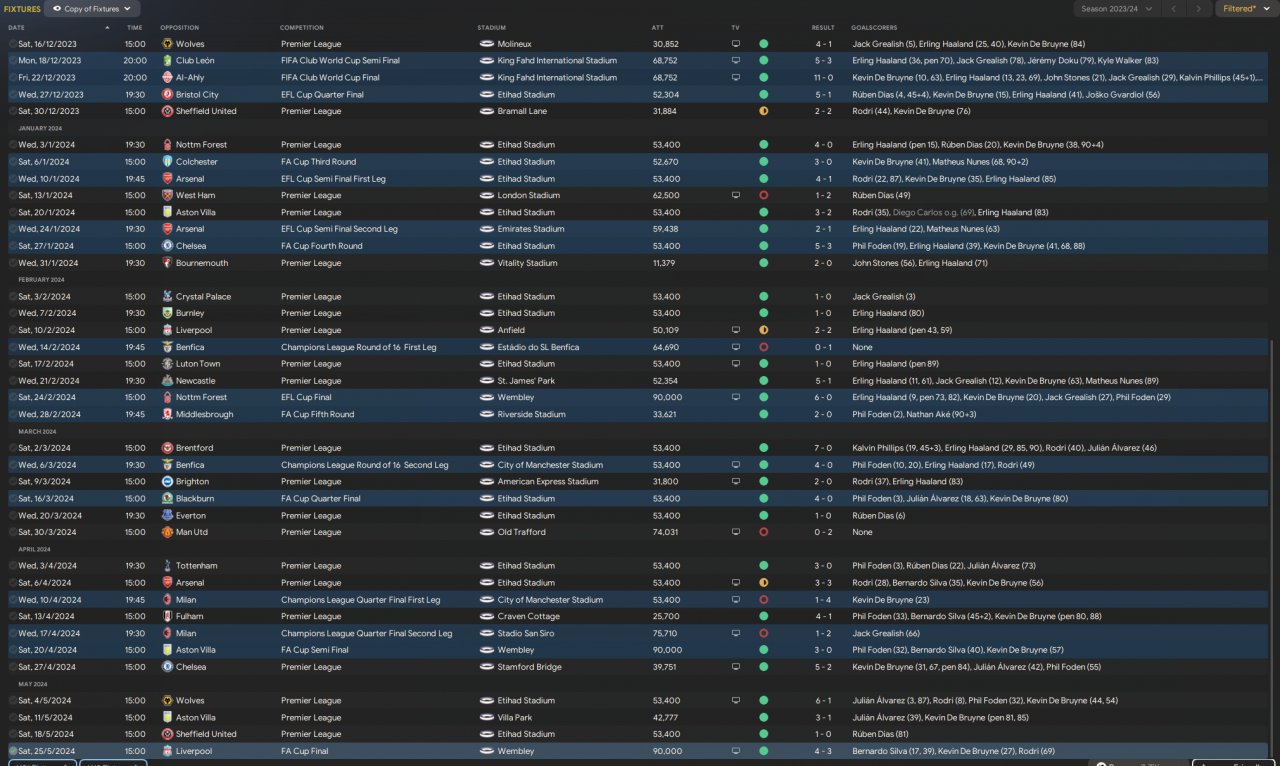Click the West Ham club badge
The height and width of the screenshot is (766, 1280).
[x=167, y=196]
